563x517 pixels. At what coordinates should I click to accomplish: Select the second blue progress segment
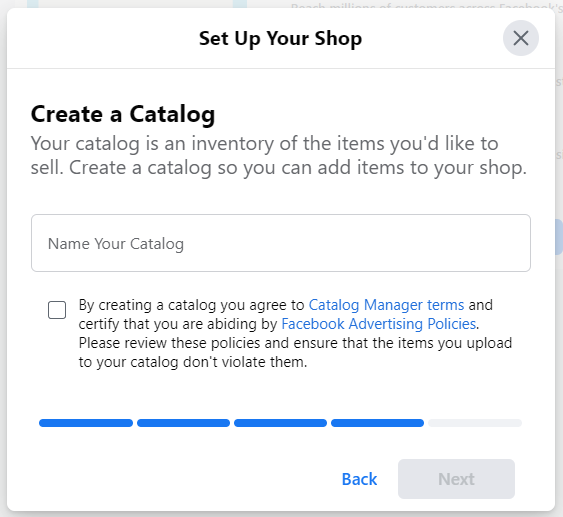coord(183,423)
